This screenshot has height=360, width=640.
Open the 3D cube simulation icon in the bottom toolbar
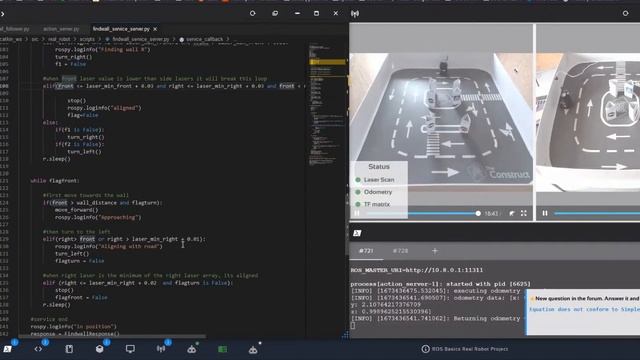(100, 349)
